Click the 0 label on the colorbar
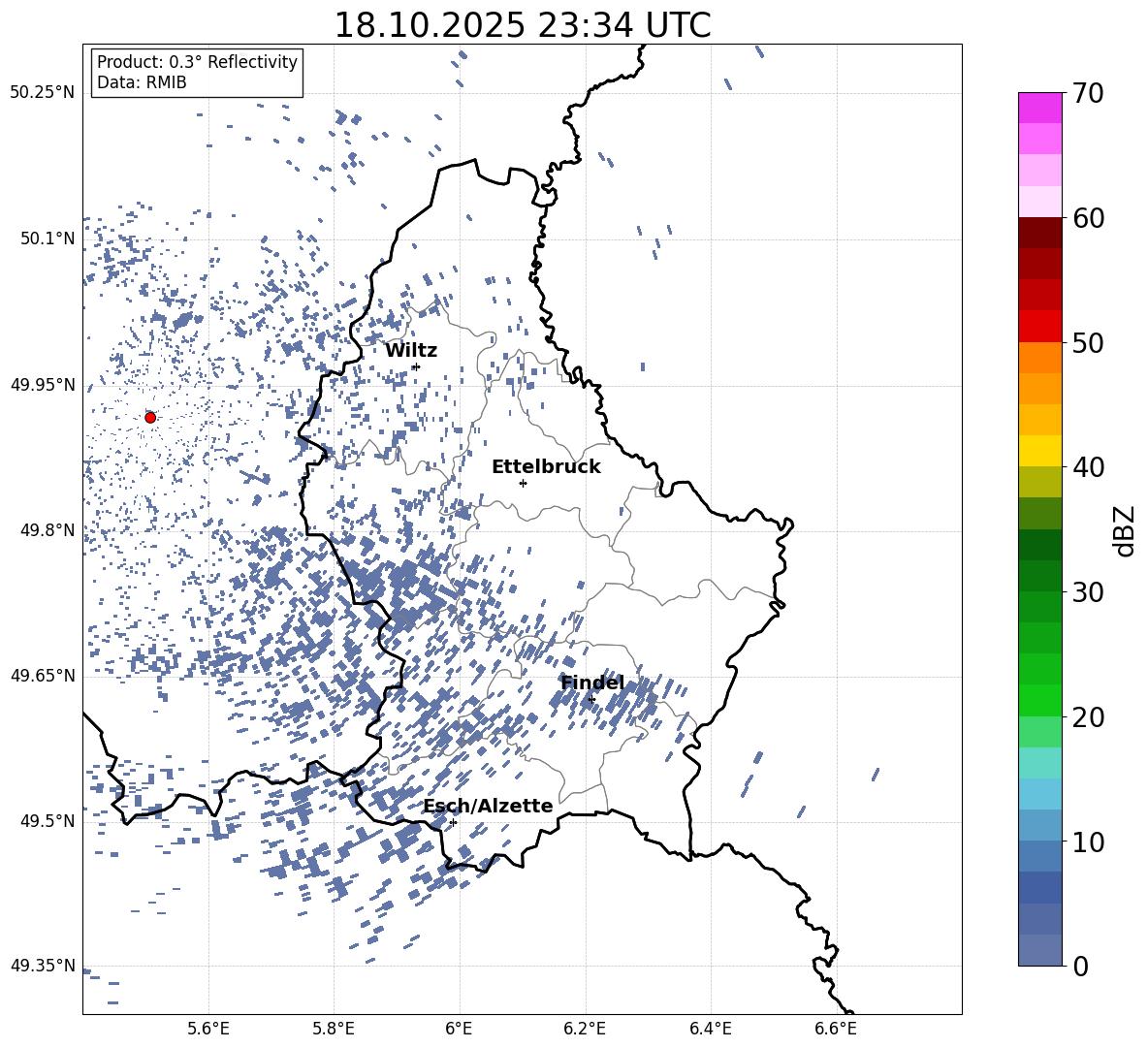The image size is (1148, 1048). tap(1079, 966)
